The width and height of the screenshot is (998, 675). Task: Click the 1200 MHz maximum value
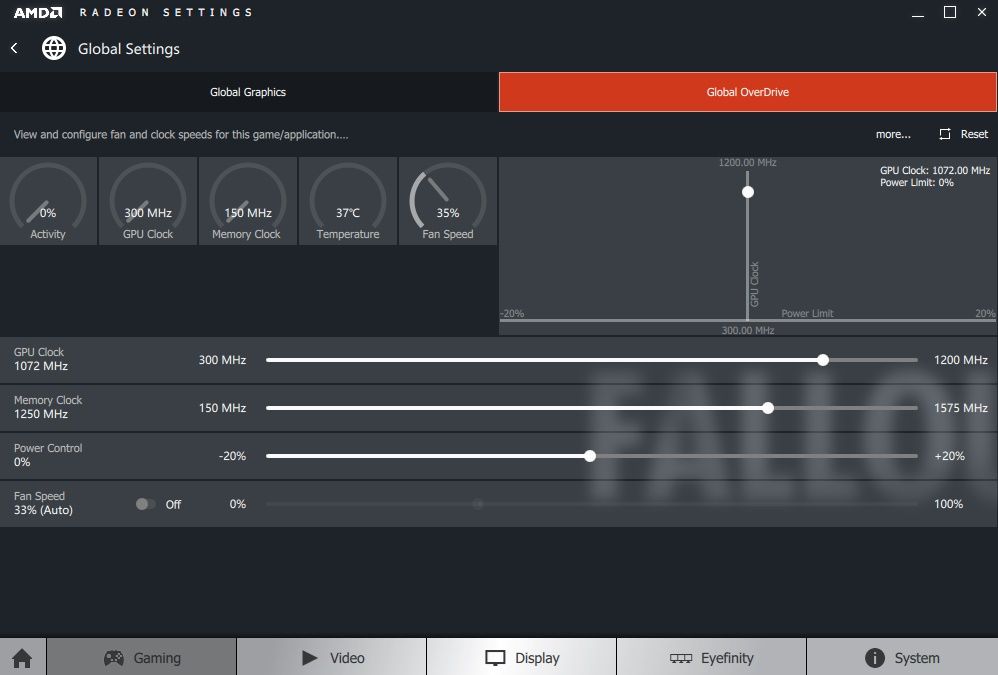pos(960,360)
